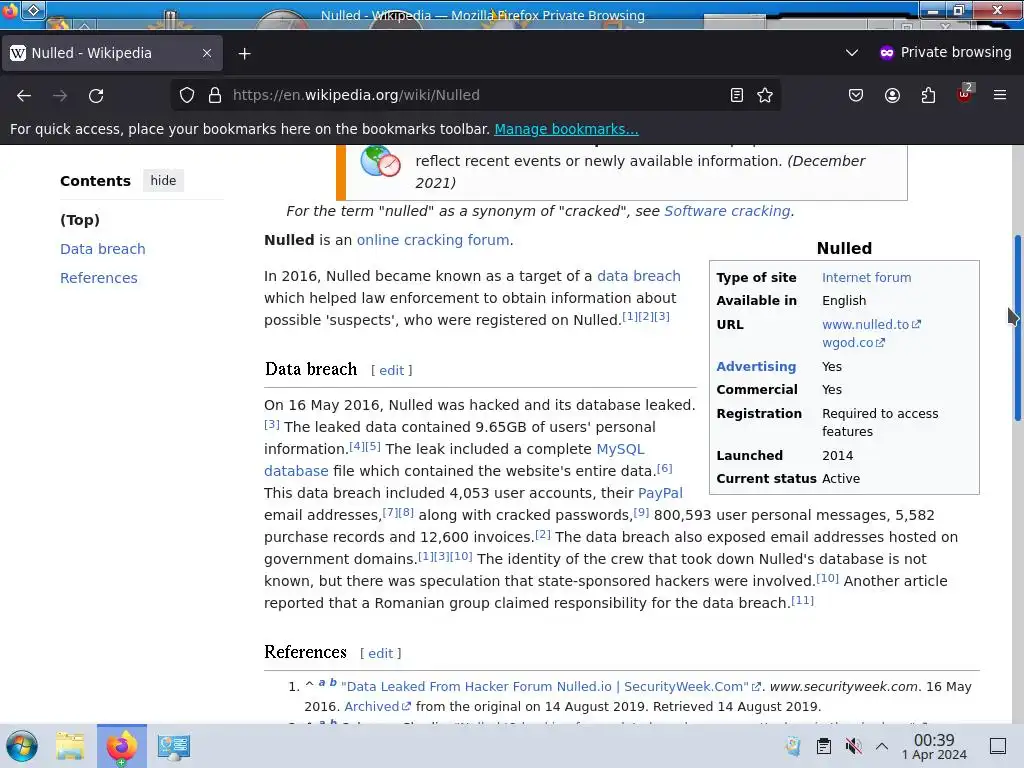Screen dimensions: 1024x768
Task: Open citation [11] at paragraph end
Action: tap(803, 600)
